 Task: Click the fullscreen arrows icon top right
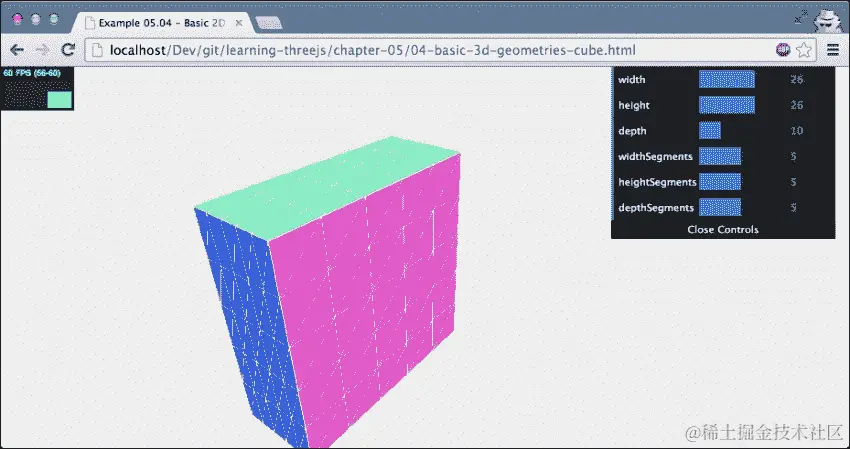801,17
